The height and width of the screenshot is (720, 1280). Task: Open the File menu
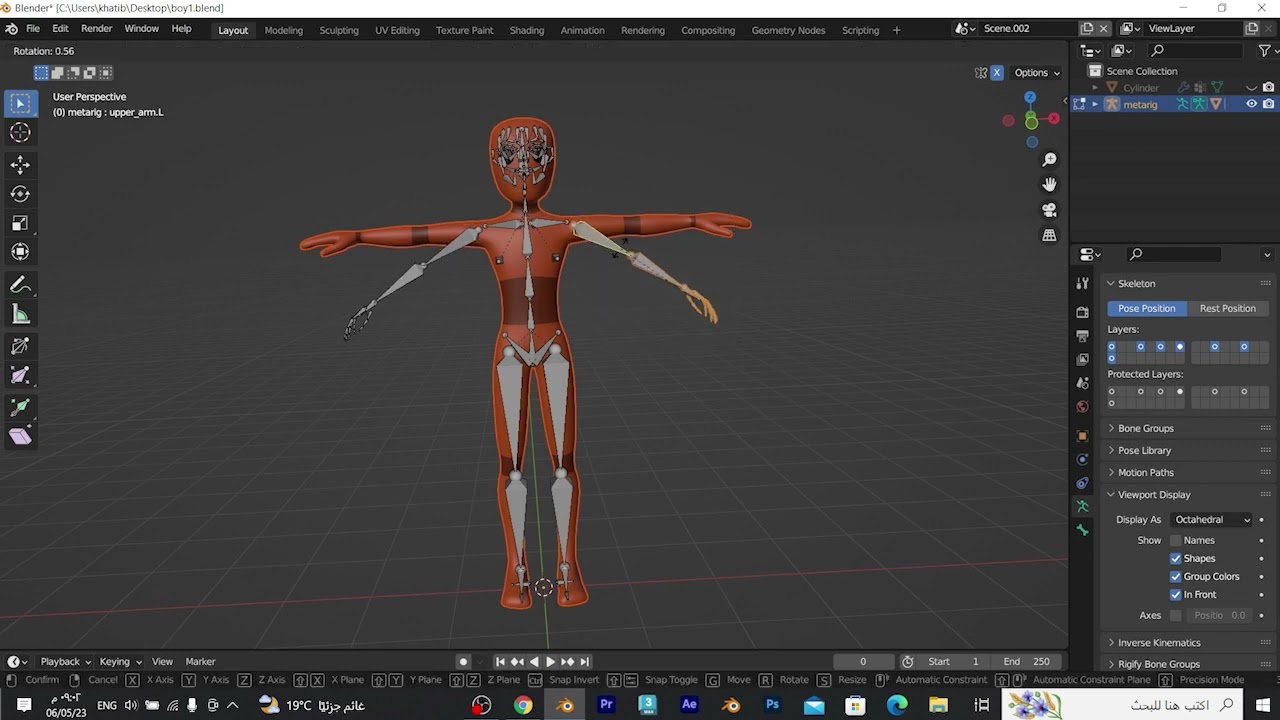click(33, 29)
